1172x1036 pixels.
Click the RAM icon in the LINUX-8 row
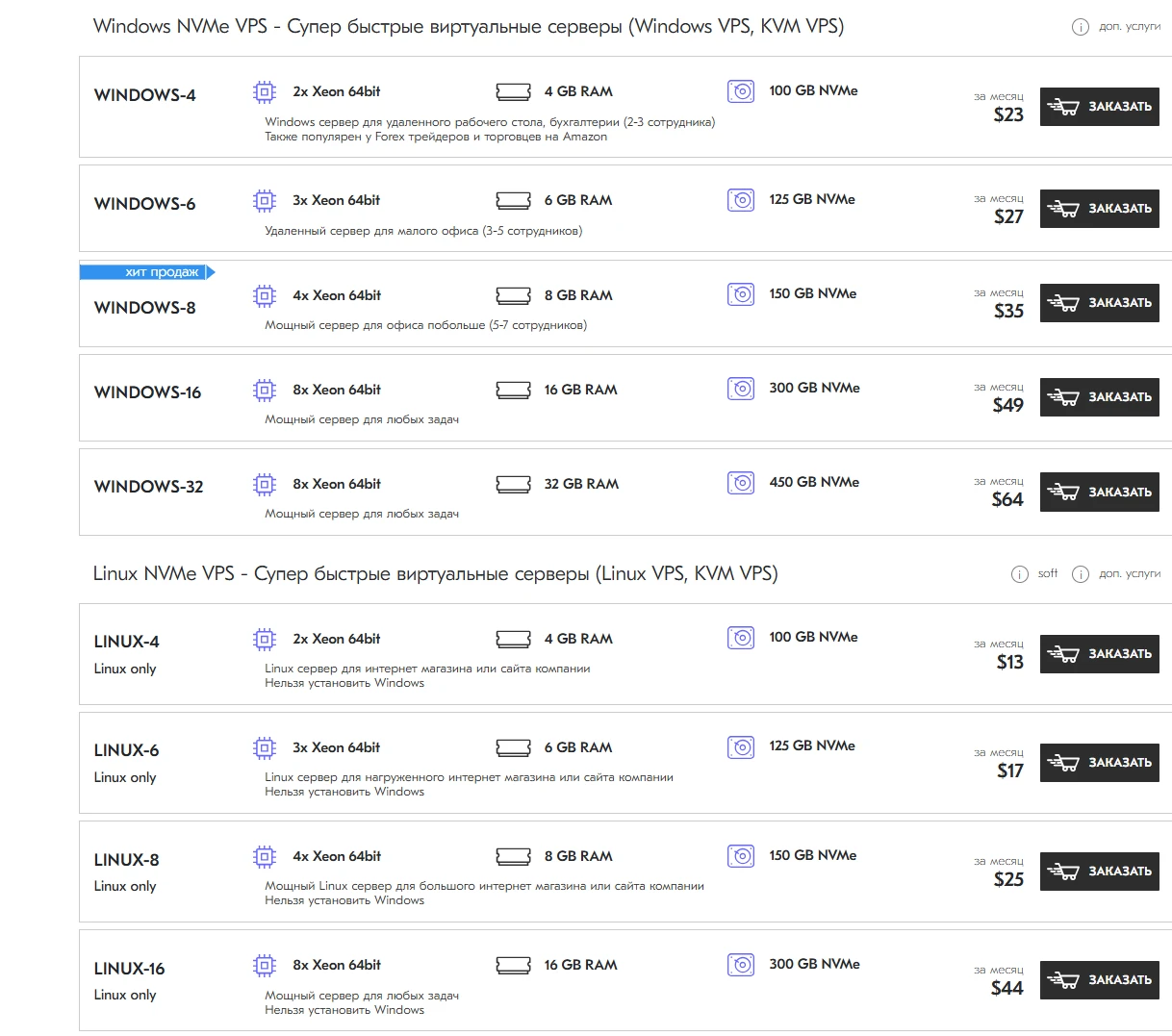pyautogui.click(x=513, y=856)
